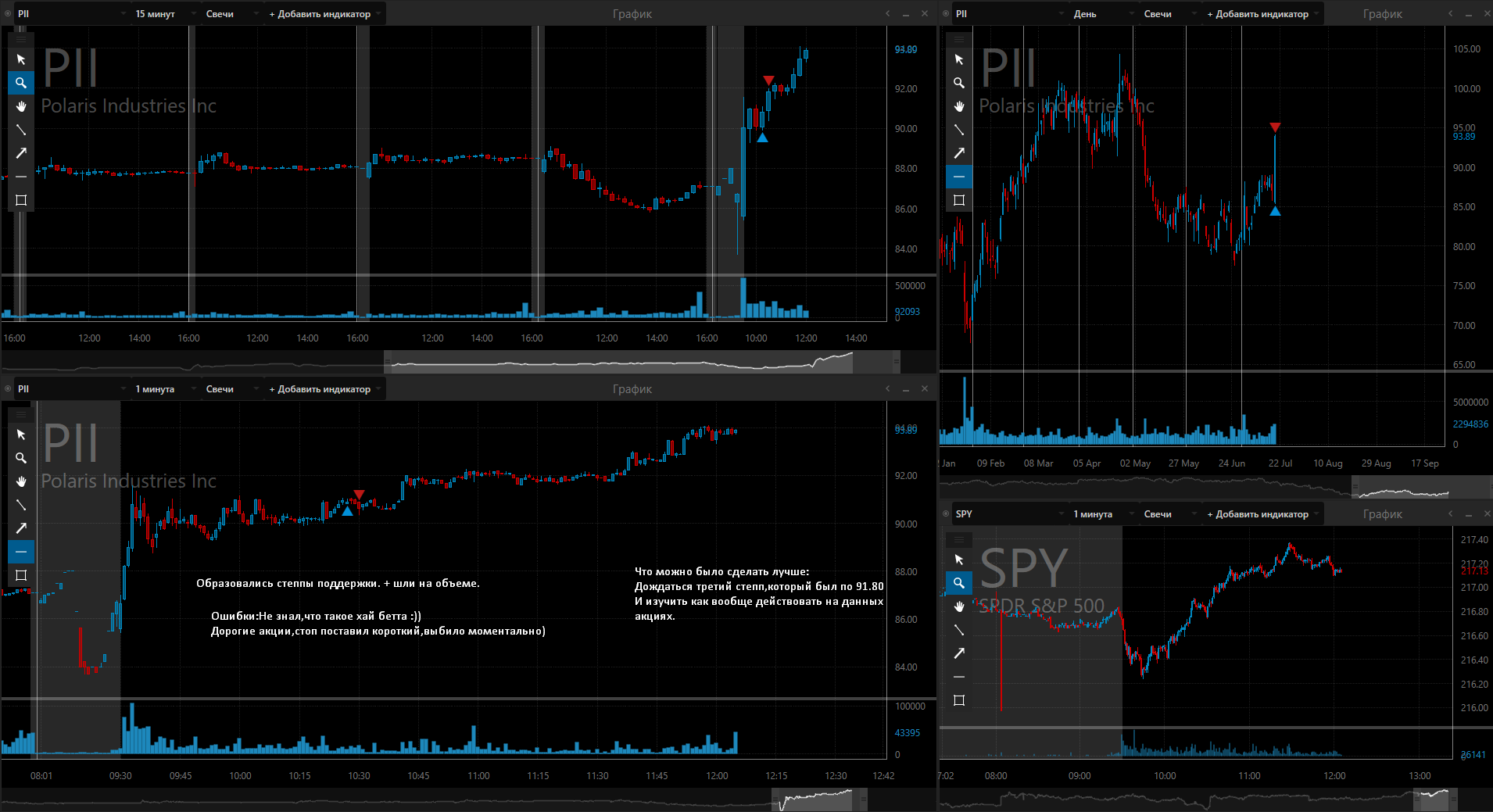Choose trend line tool in daily PII chart

(959, 130)
